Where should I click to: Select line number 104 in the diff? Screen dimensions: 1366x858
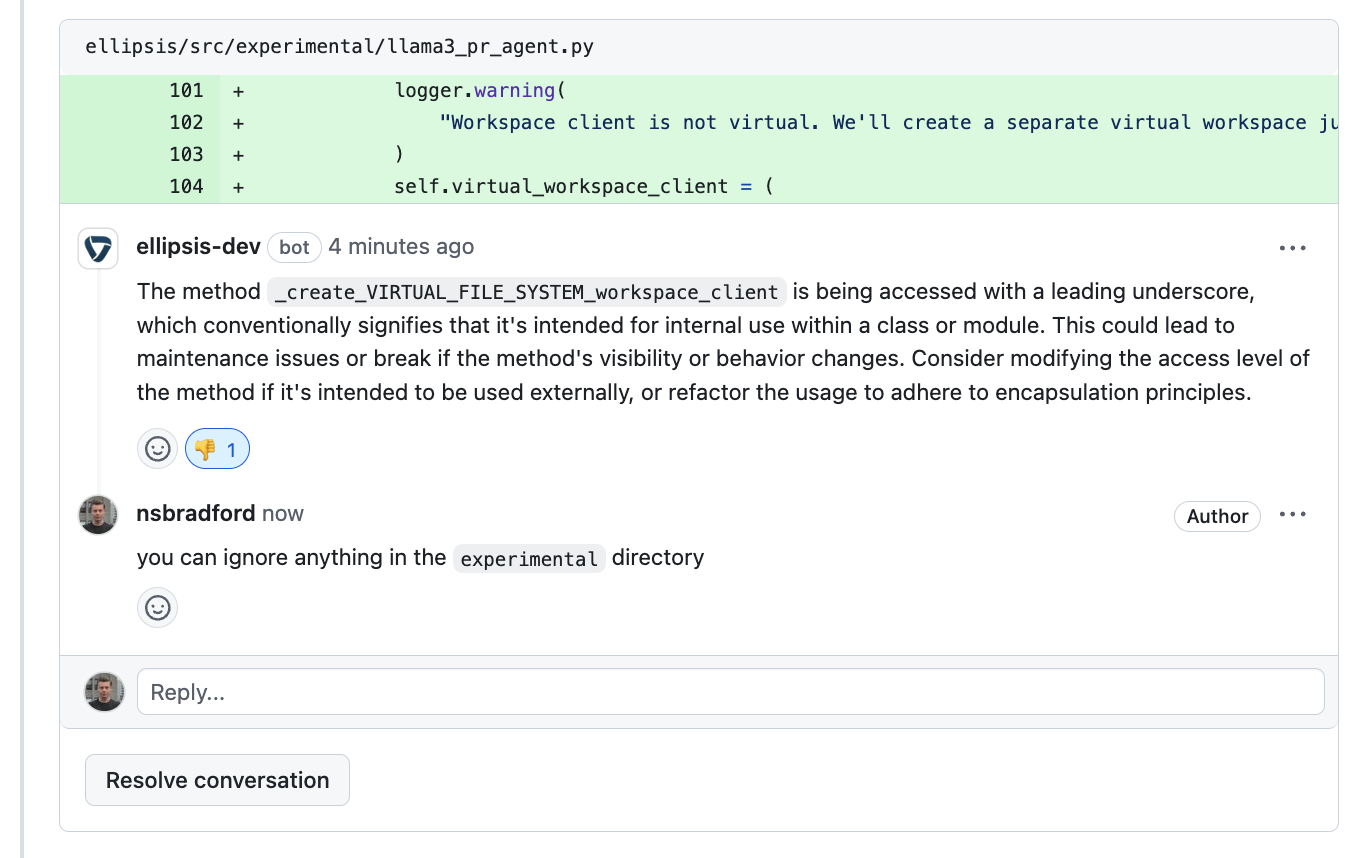[186, 186]
